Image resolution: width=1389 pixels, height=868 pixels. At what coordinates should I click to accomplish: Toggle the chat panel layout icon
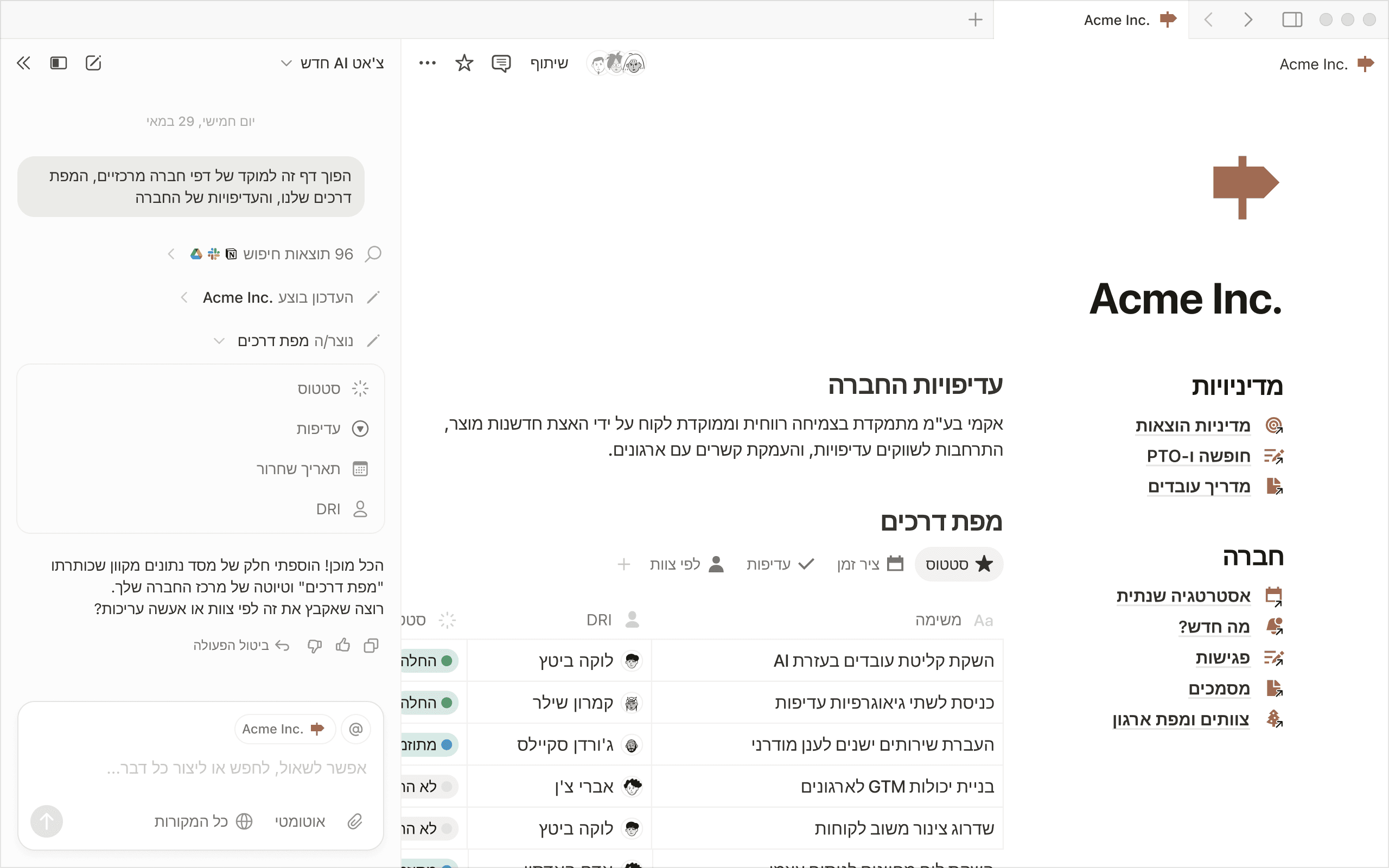click(x=59, y=63)
